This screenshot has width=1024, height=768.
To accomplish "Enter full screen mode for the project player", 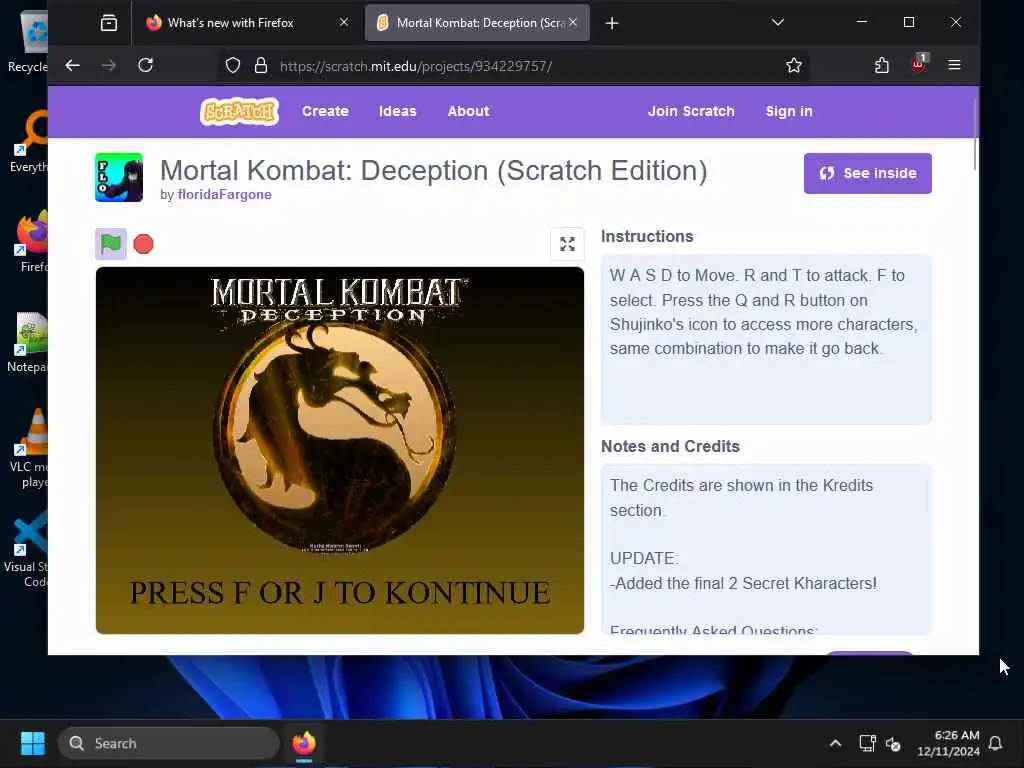I will click(567, 244).
